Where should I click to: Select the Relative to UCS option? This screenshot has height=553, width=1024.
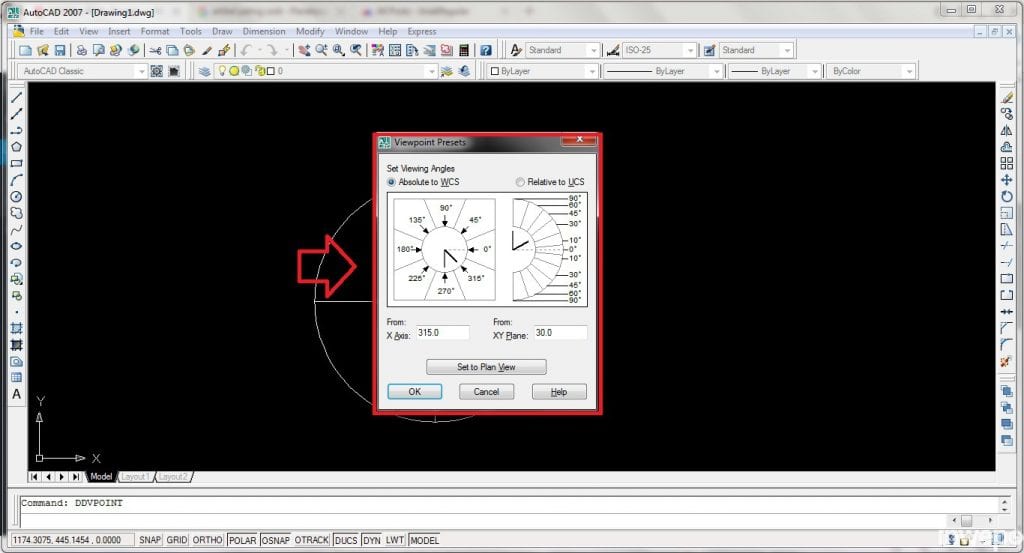click(520, 182)
